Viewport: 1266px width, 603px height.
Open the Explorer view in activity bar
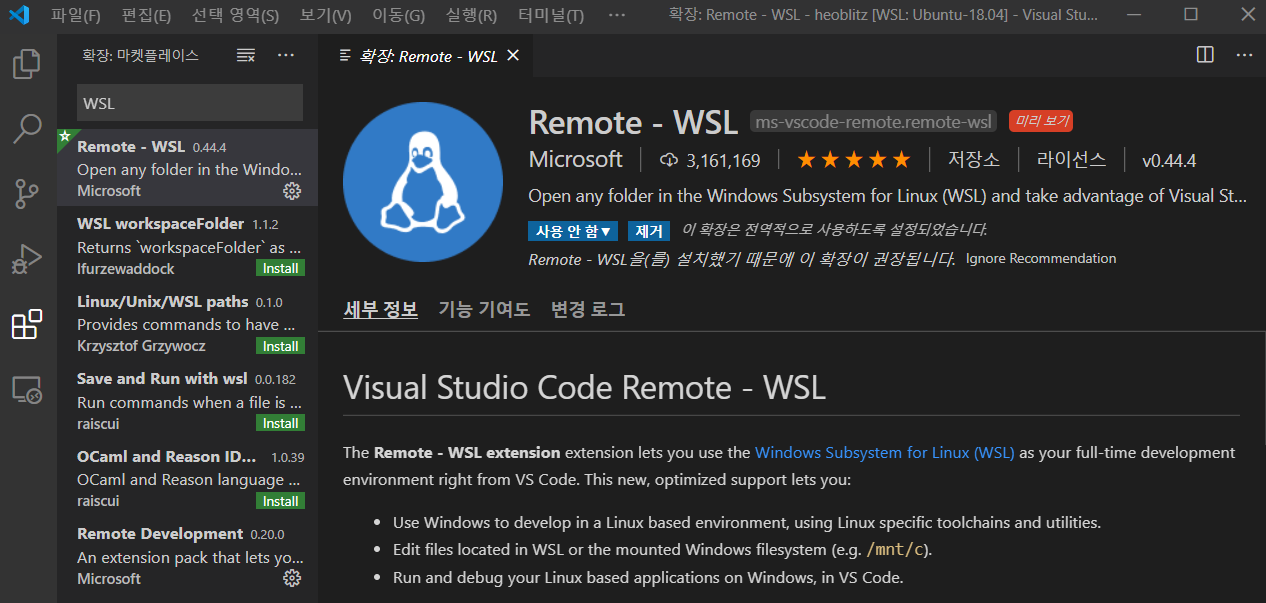(27, 65)
